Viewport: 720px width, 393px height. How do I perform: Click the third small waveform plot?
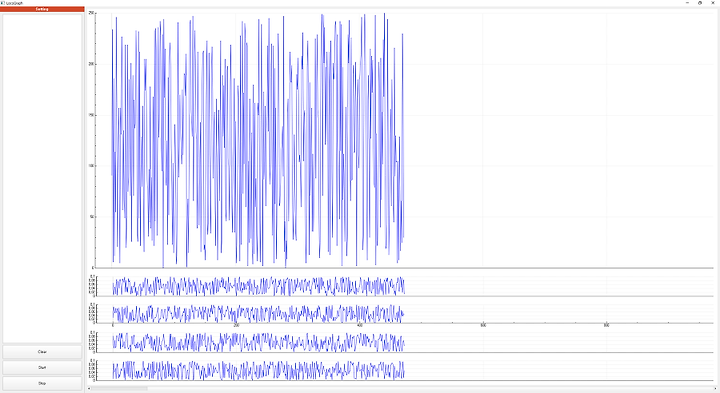[x=404, y=342]
